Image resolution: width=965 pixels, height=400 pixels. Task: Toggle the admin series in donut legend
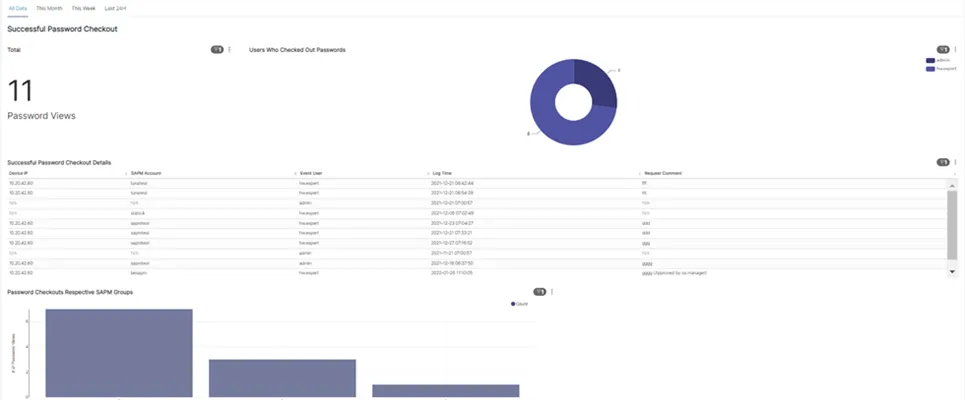pyautogui.click(x=937, y=60)
